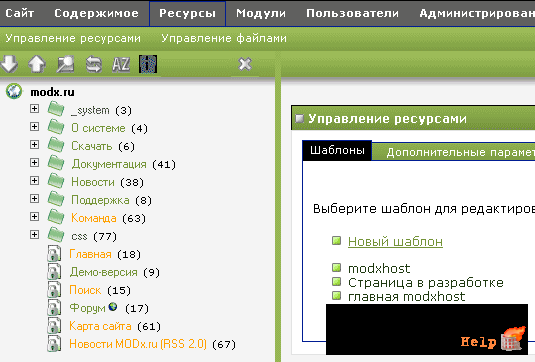Refresh the resource tree
This screenshot has width=535, height=362.
pyautogui.click(x=93, y=64)
